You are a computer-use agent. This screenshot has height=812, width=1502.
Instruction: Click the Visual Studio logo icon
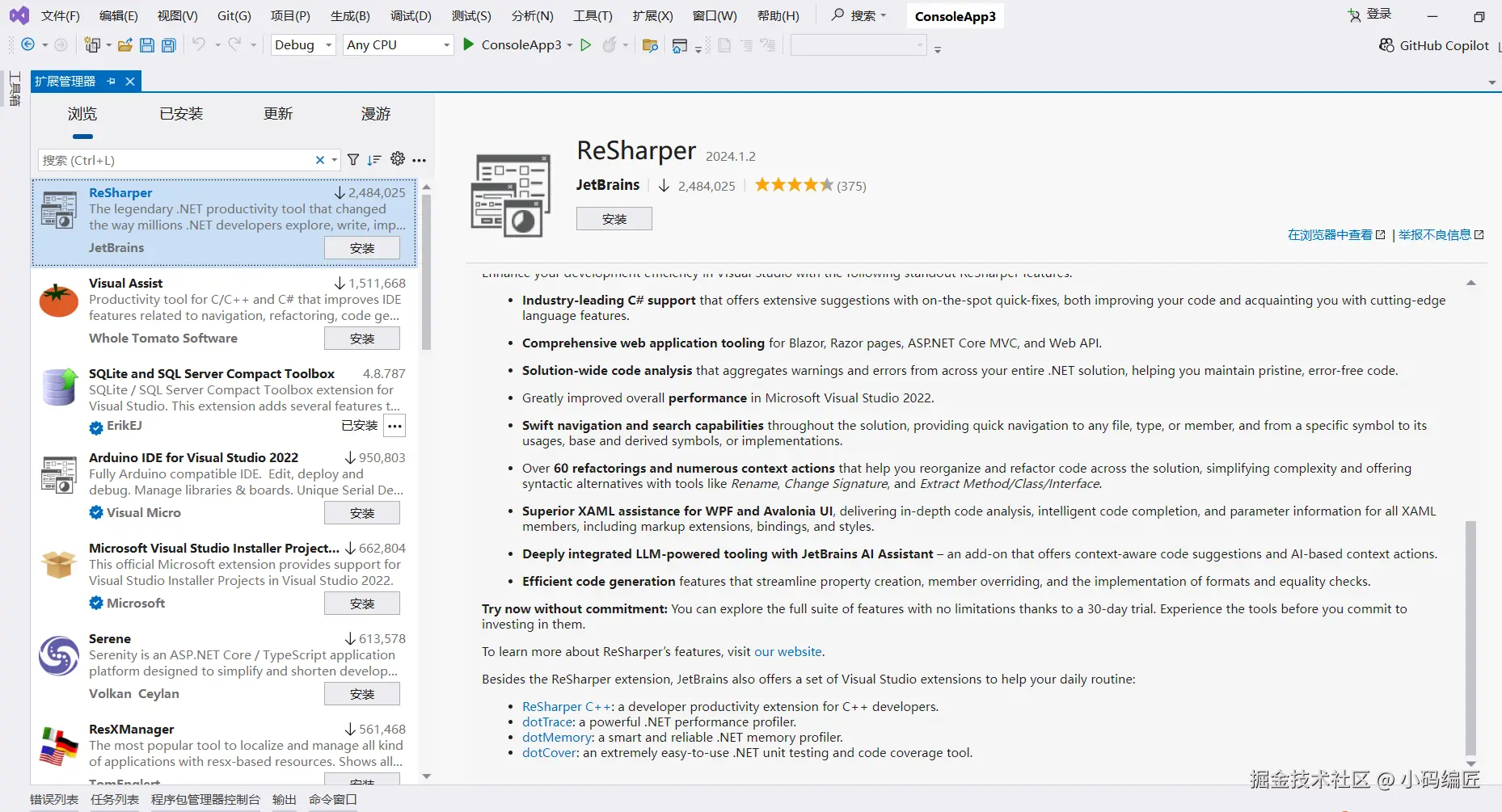point(19,15)
